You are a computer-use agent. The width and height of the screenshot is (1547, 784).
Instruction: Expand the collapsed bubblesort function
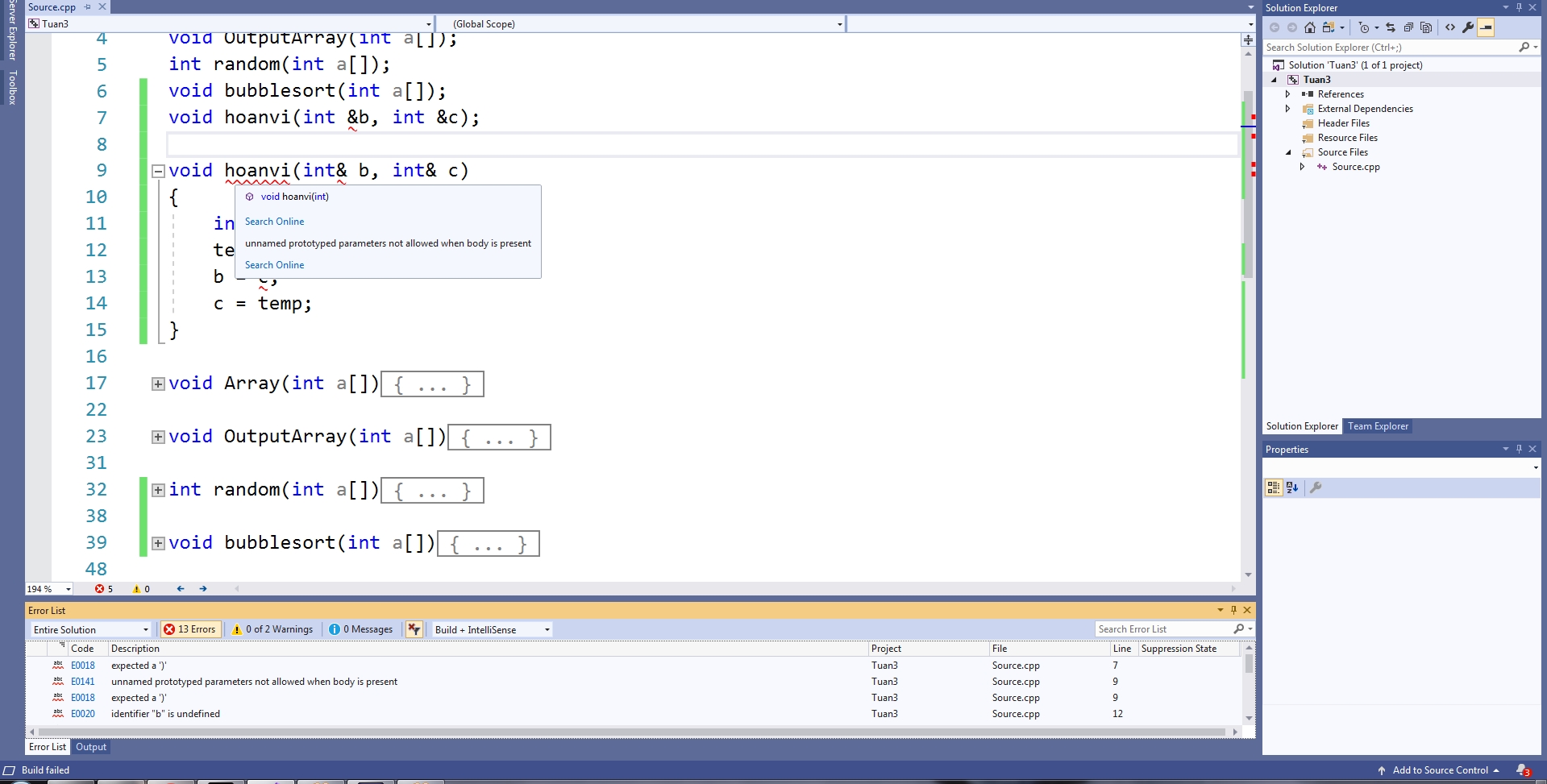point(158,543)
